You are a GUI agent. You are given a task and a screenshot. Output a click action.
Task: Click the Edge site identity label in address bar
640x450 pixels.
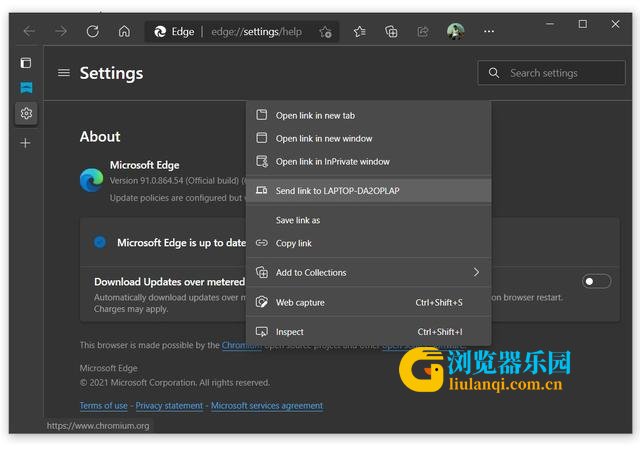tap(174, 31)
